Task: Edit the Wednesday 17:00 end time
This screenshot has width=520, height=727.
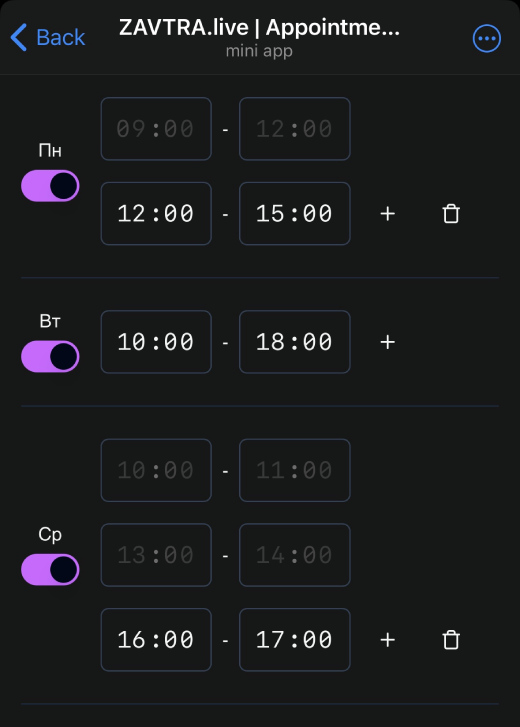Action: (295, 640)
